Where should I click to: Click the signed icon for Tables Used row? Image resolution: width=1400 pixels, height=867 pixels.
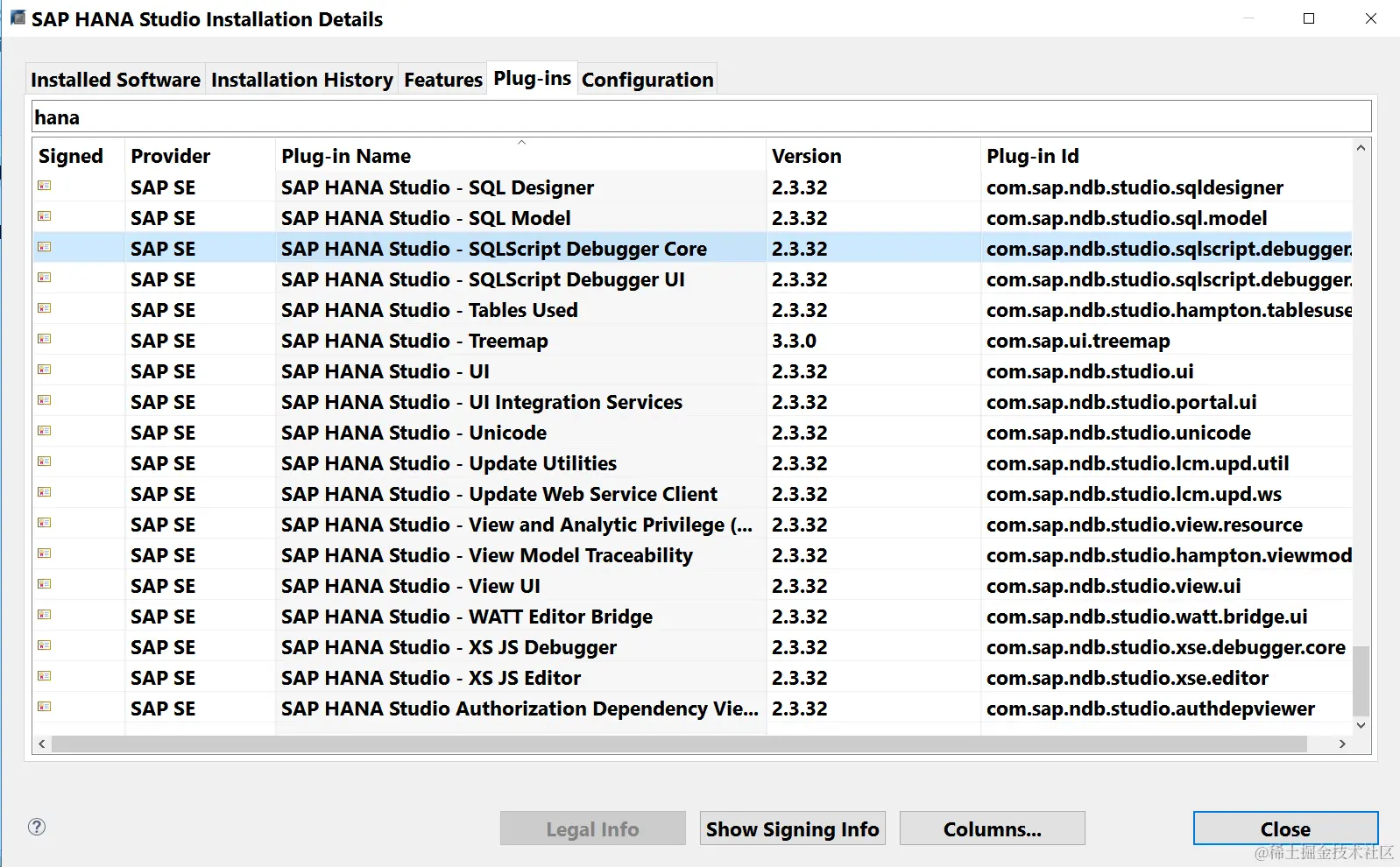[45, 308]
